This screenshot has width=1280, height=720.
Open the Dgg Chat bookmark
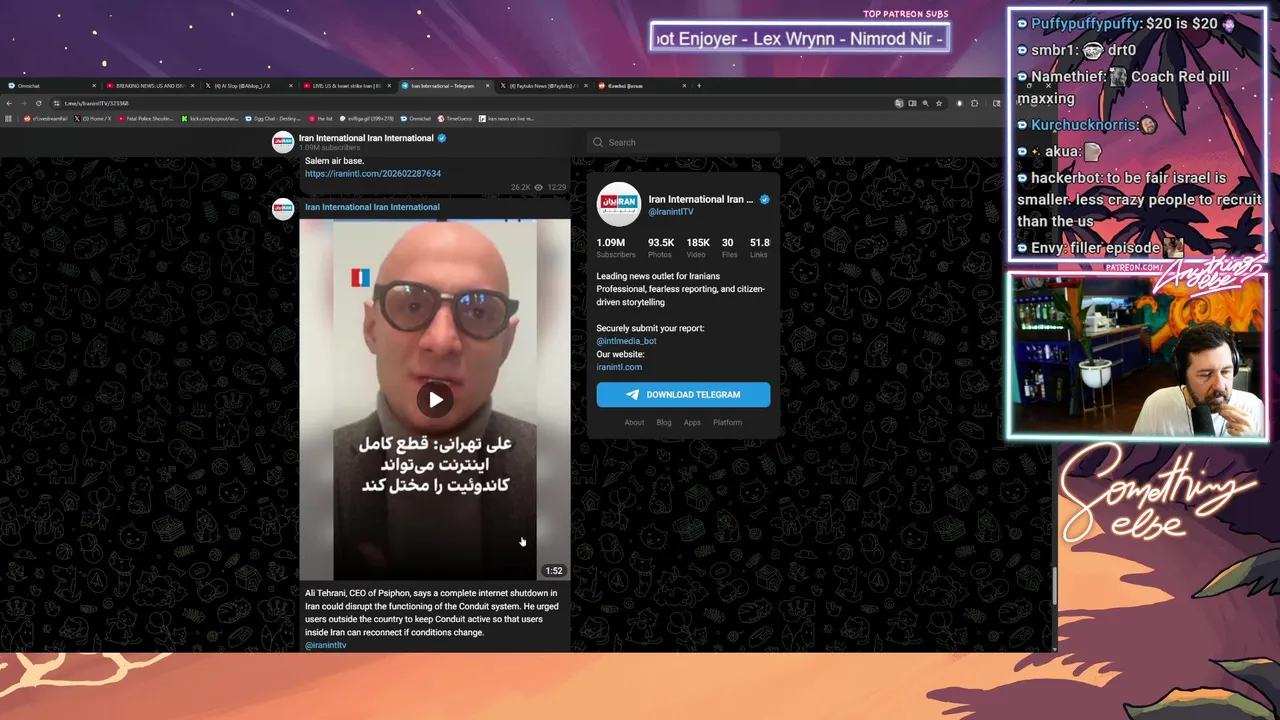coord(272,118)
